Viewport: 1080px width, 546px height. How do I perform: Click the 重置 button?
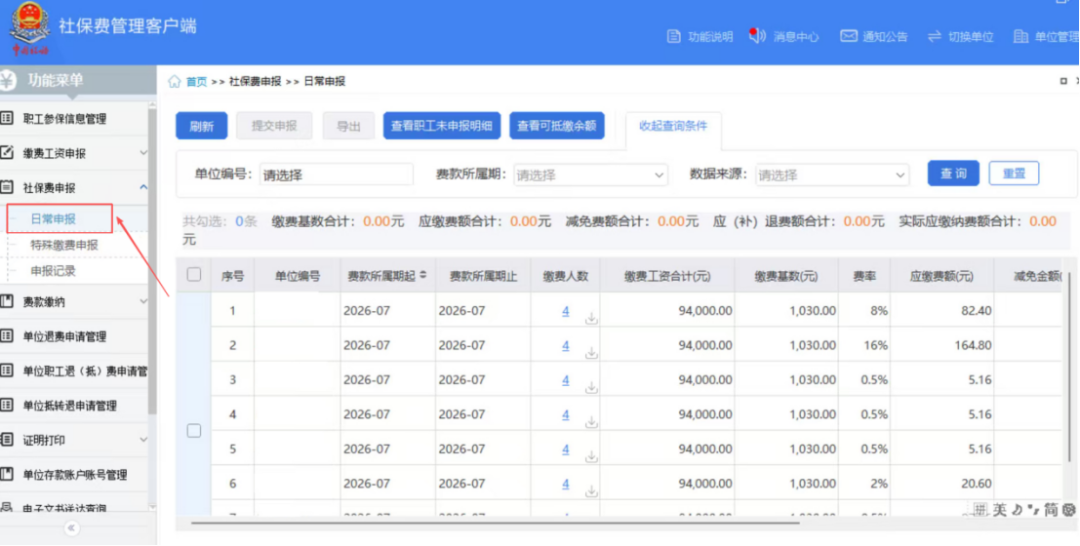(1014, 174)
